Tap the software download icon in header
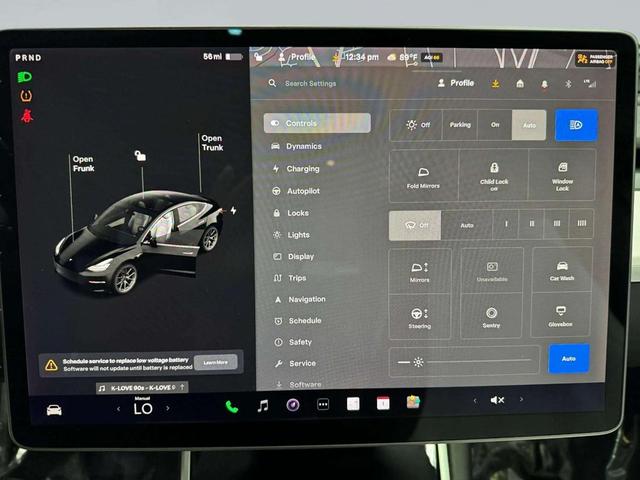 tap(495, 84)
